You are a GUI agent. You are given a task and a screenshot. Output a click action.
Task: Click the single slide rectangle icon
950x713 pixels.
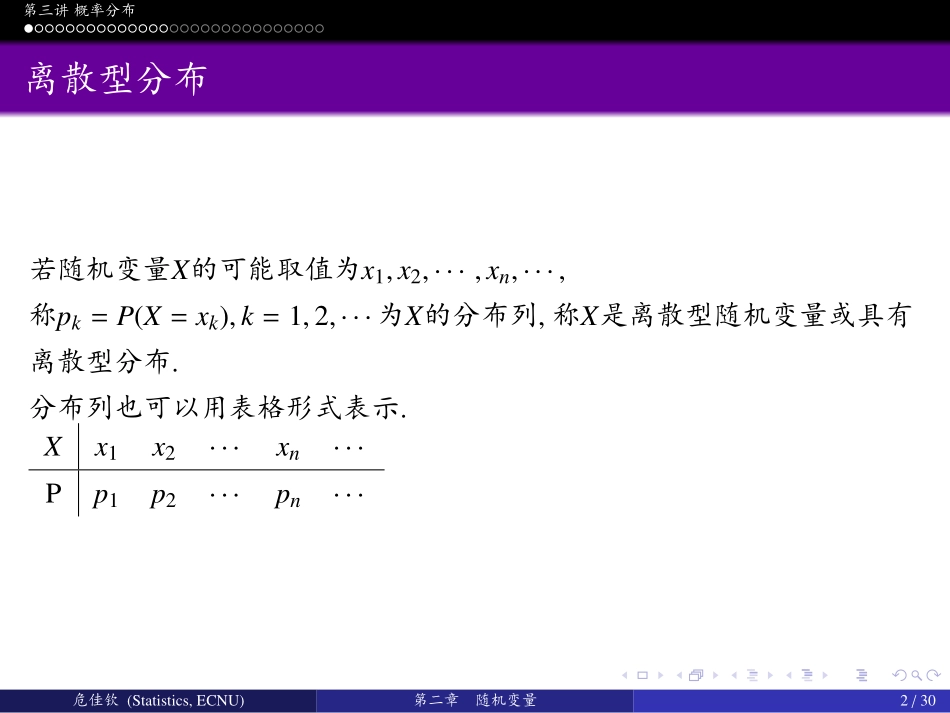pos(643,674)
